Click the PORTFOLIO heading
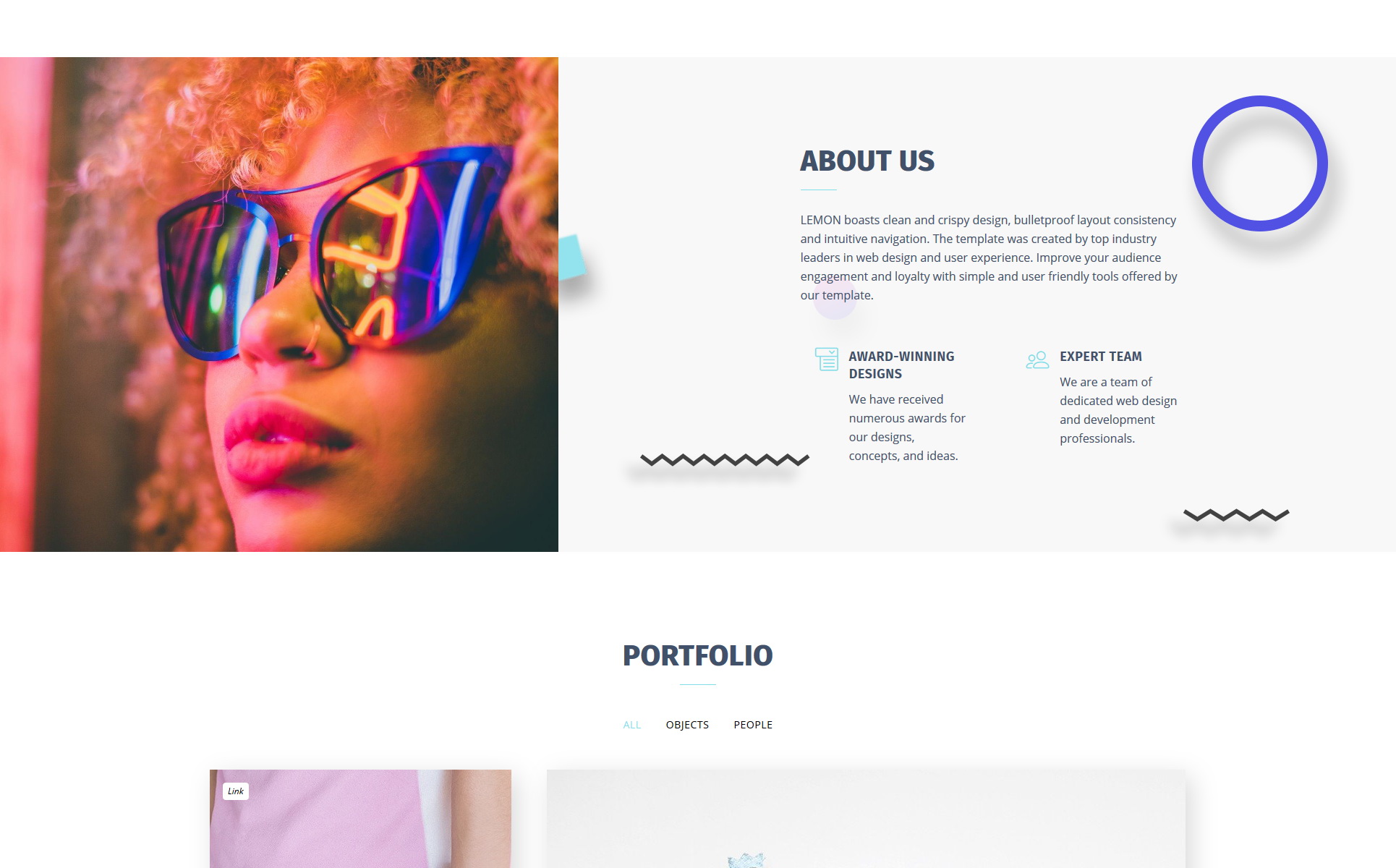 click(x=698, y=655)
